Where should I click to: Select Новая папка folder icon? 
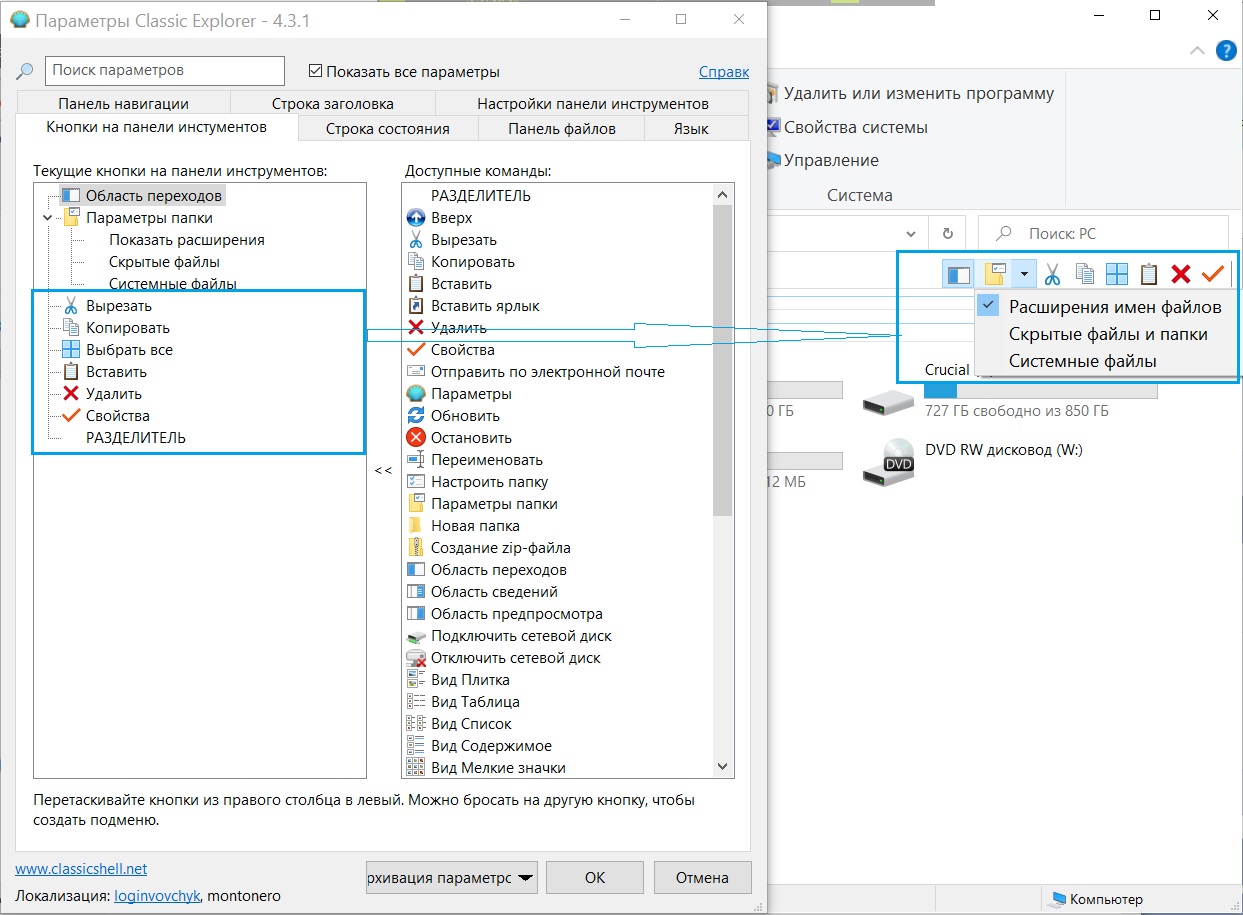[416, 526]
